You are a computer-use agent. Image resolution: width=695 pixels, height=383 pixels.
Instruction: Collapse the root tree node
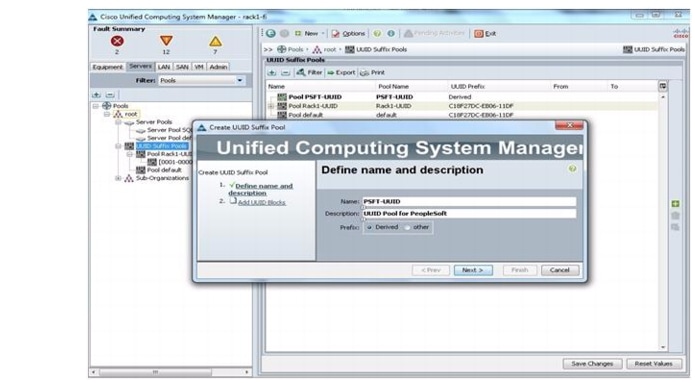tap(107, 114)
